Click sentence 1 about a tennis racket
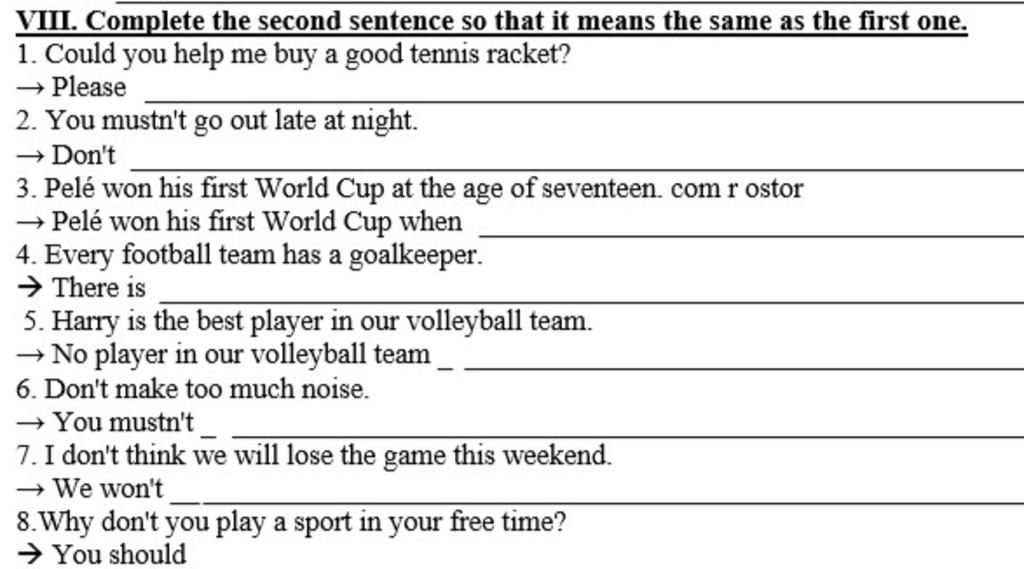The image size is (1024, 569). click(x=294, y=55)
